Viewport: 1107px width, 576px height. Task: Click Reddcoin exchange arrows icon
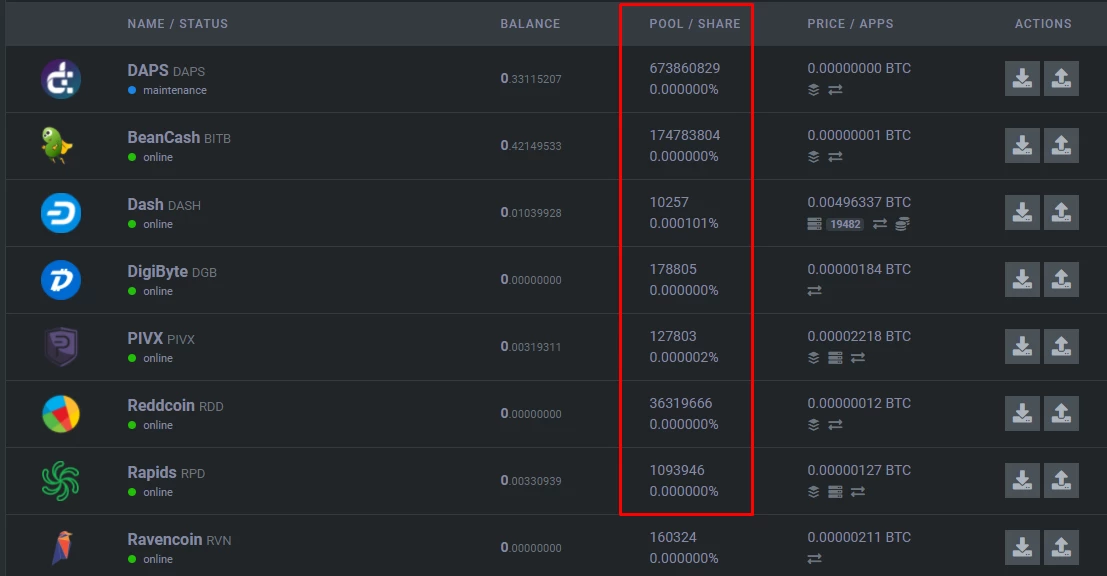(x=835, y=425)
